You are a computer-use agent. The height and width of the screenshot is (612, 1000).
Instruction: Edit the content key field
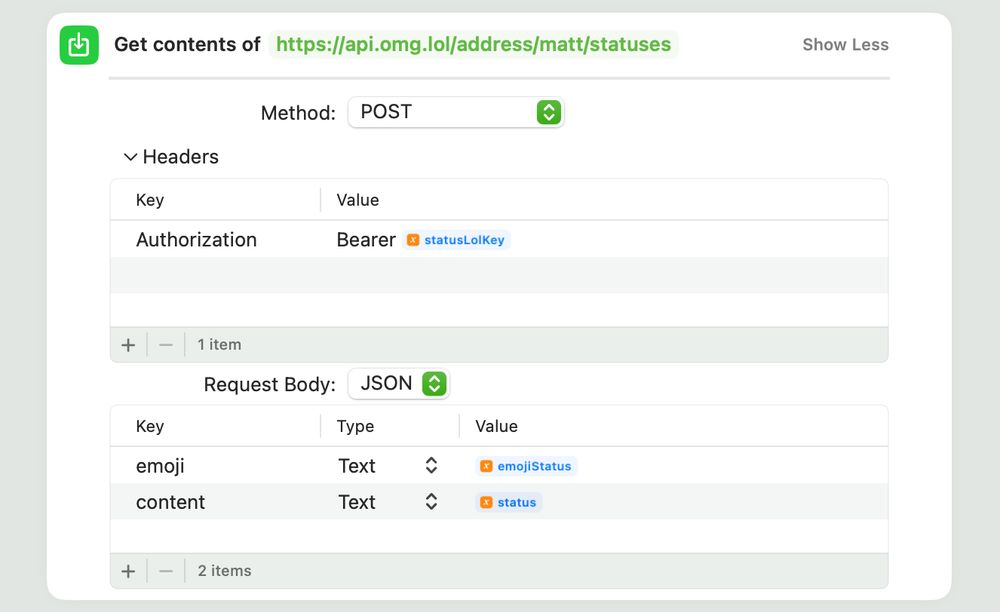pyautogui.click(x=170, y=502)
